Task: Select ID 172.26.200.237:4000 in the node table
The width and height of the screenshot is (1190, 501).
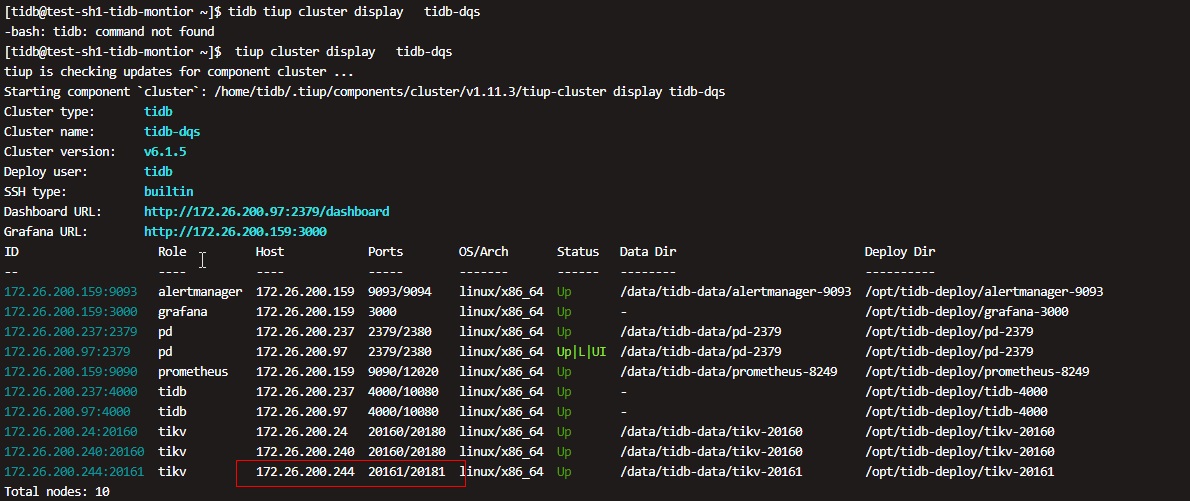Action: 70,392
